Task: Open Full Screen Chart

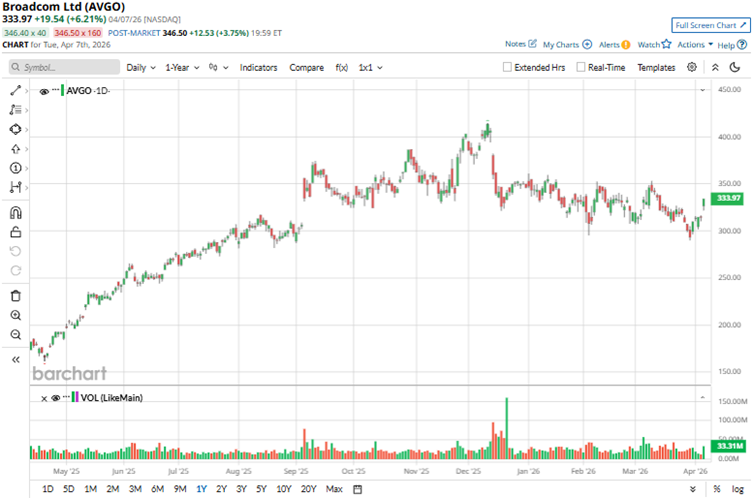Action: click(711, 25)
